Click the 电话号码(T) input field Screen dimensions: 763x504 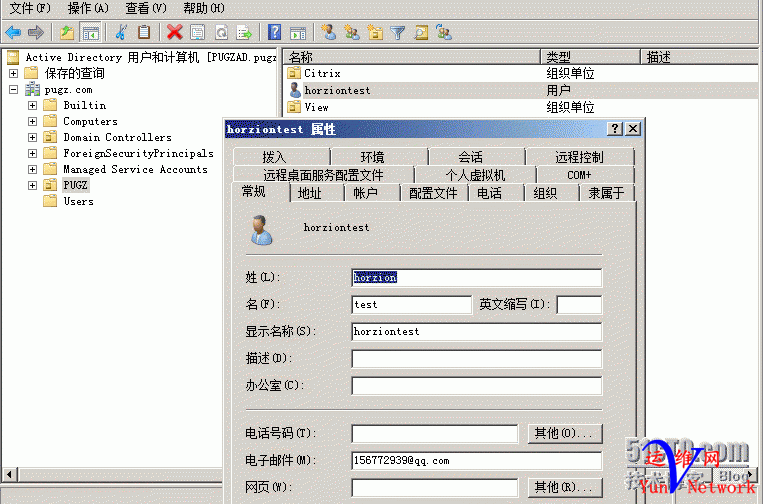pos(435,433)
